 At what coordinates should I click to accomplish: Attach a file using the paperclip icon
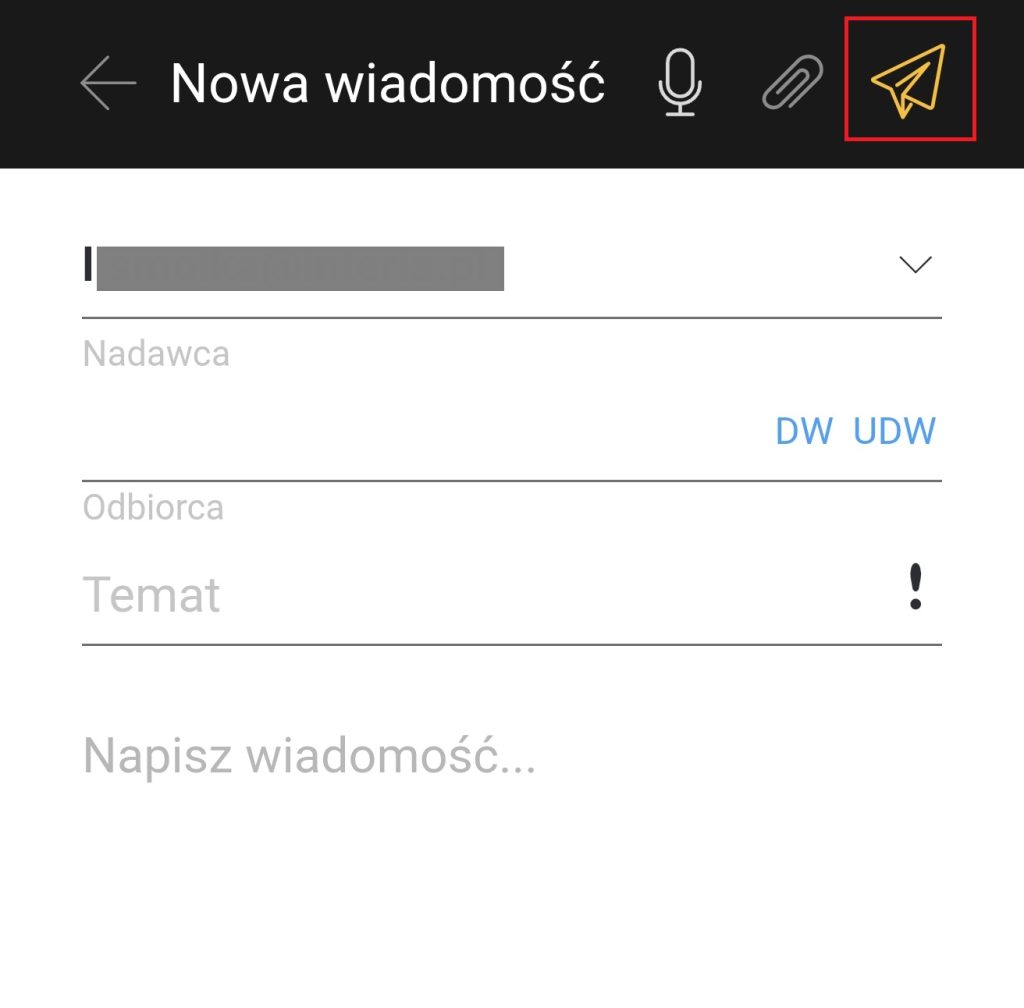pos(793,82)
